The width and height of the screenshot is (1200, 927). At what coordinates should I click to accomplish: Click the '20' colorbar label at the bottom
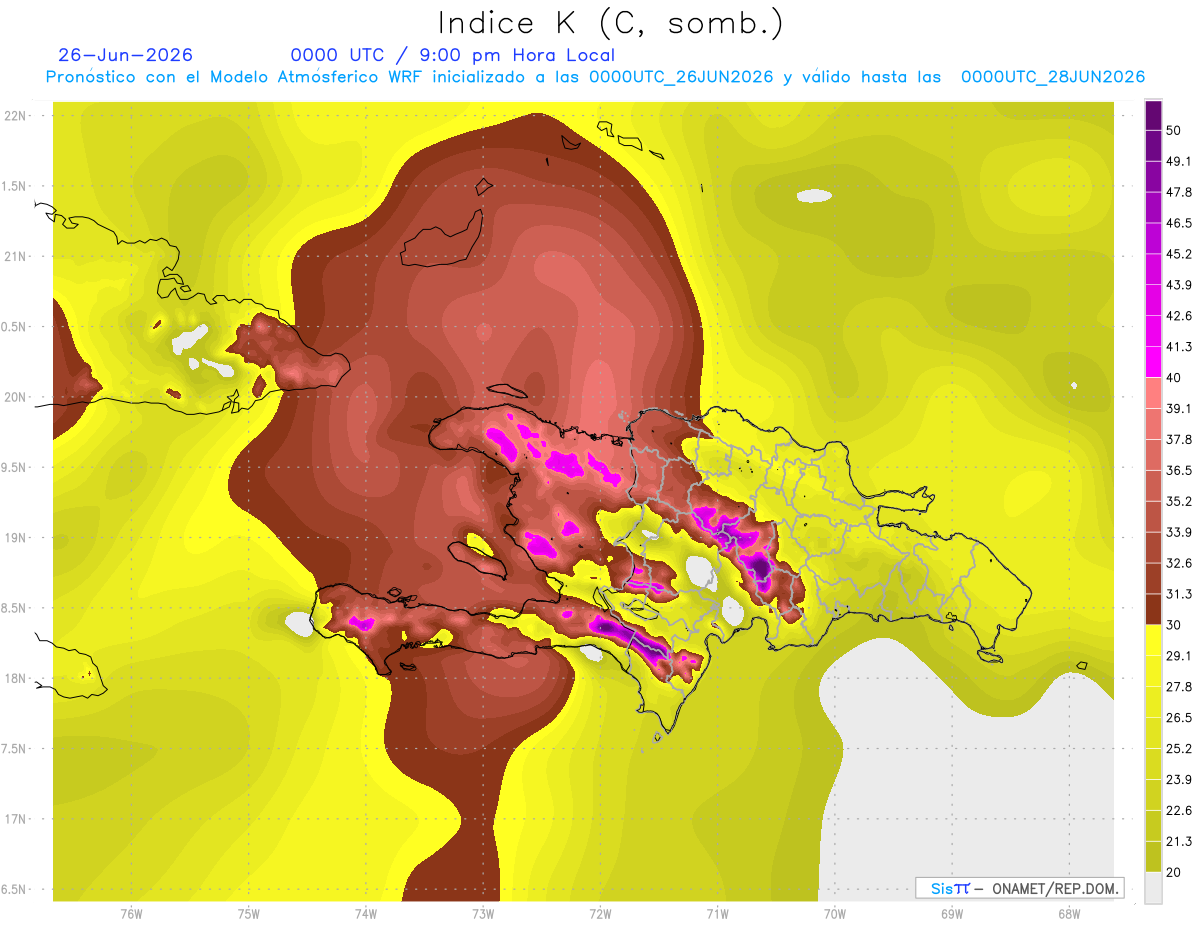pyautogui.click(x=1175, y=872)
